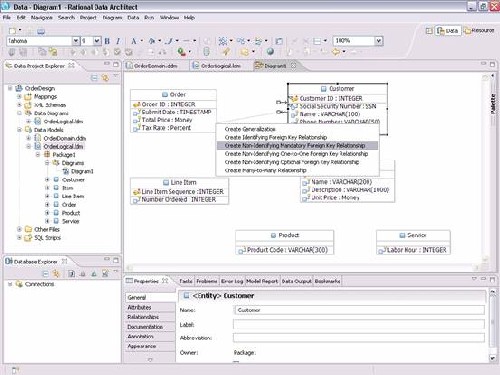Open the Resource perspective

tap(479, 31)
